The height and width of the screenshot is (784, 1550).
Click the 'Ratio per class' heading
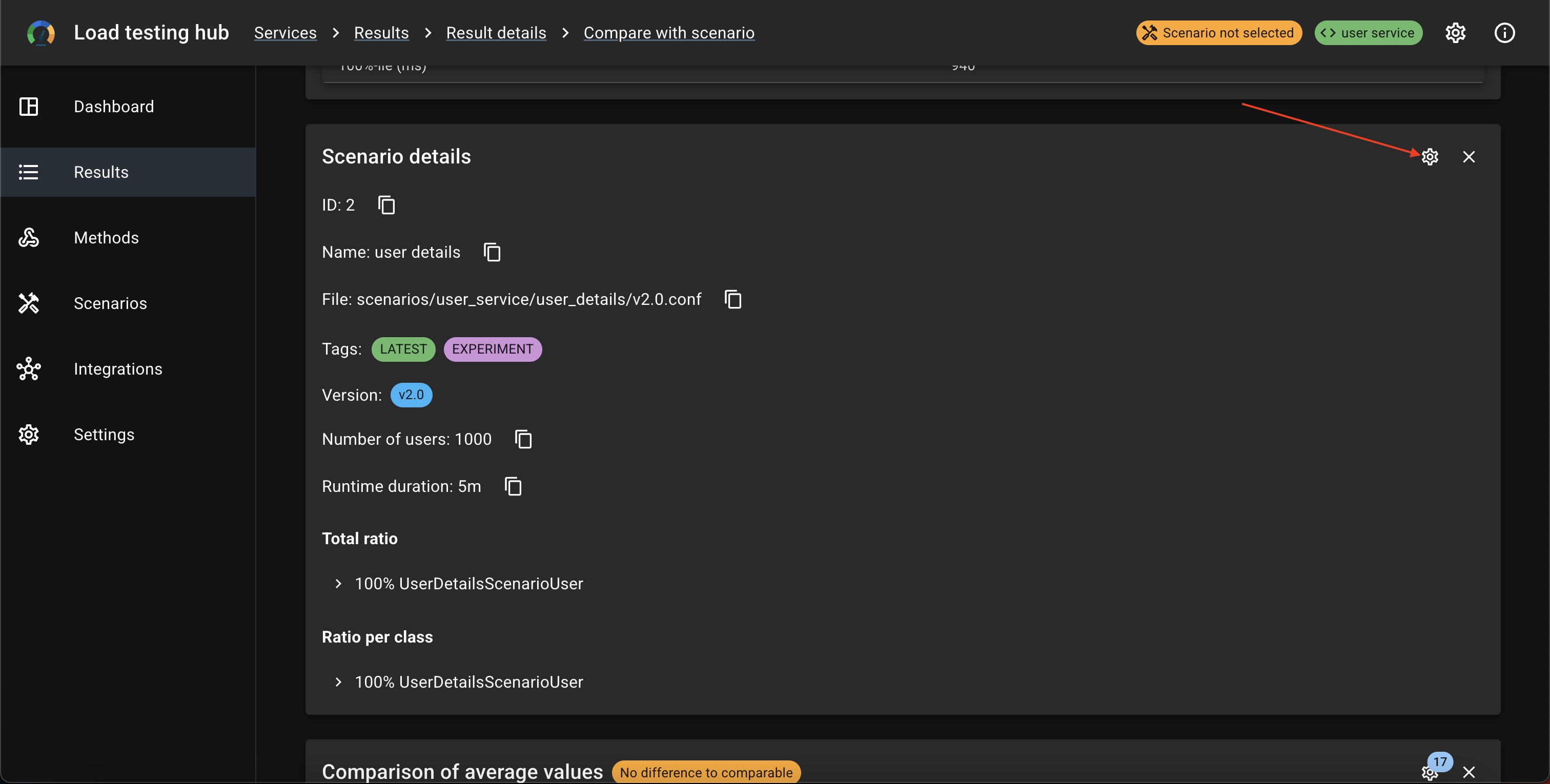377,637
